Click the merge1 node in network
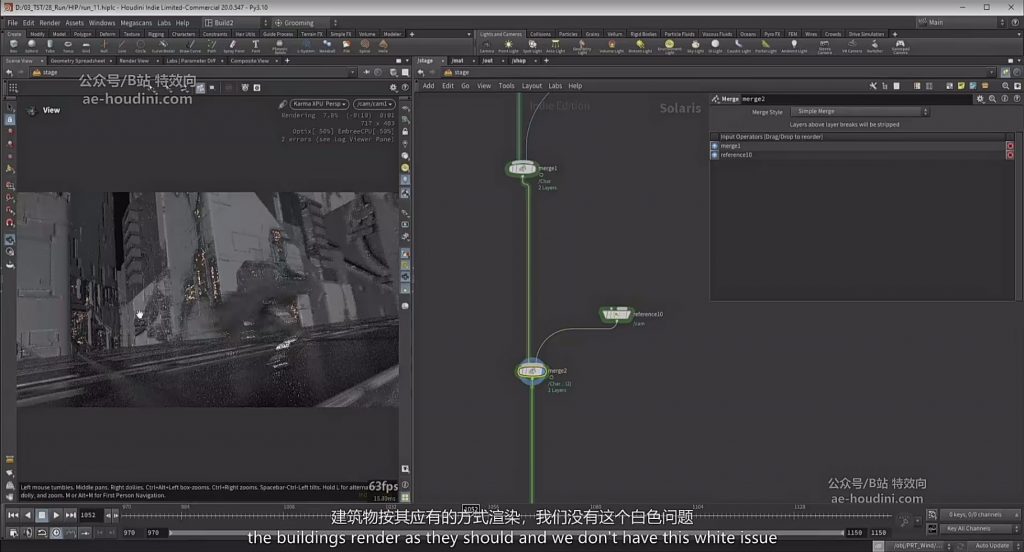Image resolution: width=1024 pixels, height=552 pixels. pyautogui.click(x=521, y=169)
